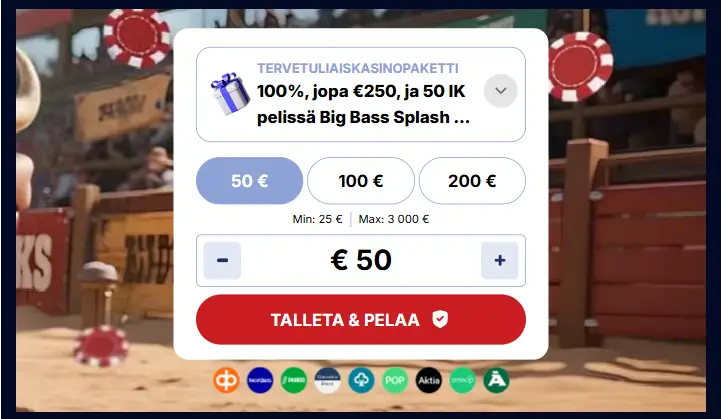
Task: Decrease deposit with the minus button
Action: point(222,260)
